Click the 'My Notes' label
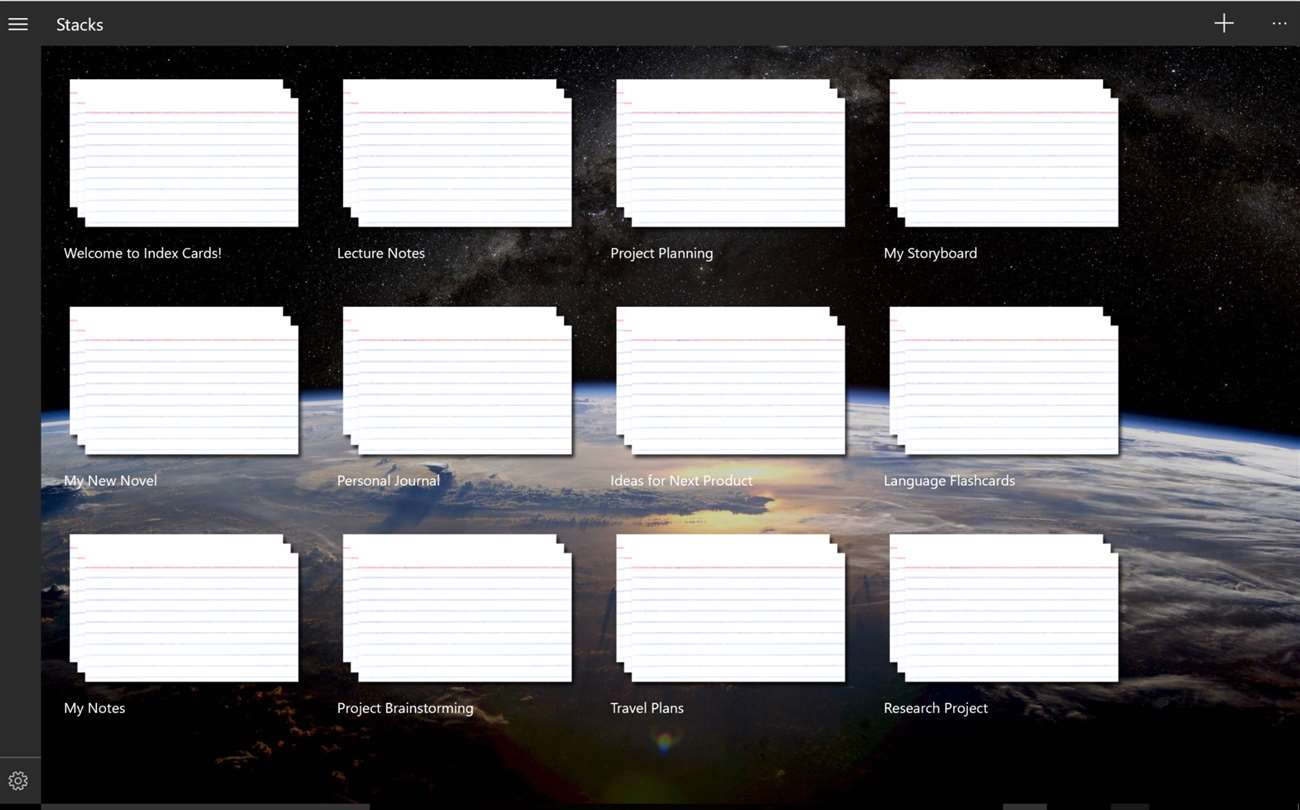 [94, 708]
